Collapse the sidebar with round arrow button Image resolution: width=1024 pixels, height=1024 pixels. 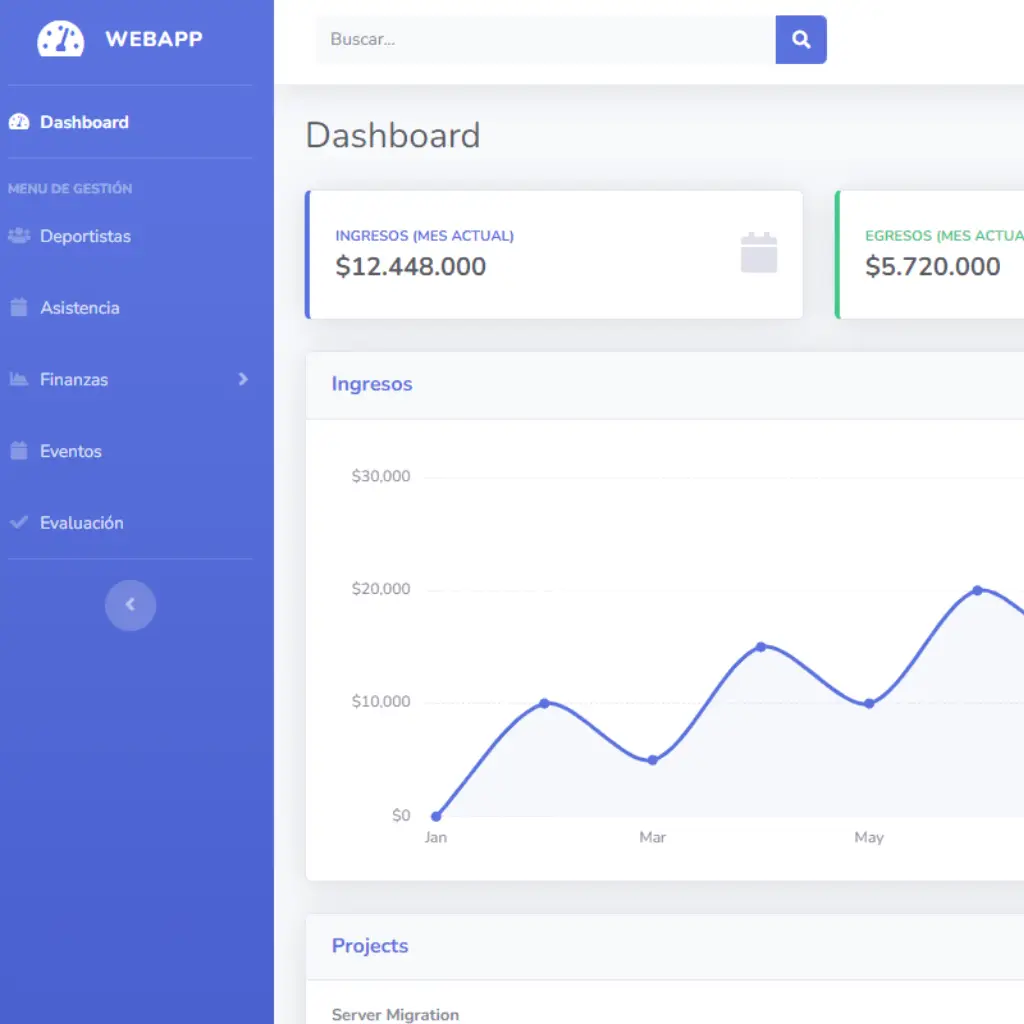130,605
